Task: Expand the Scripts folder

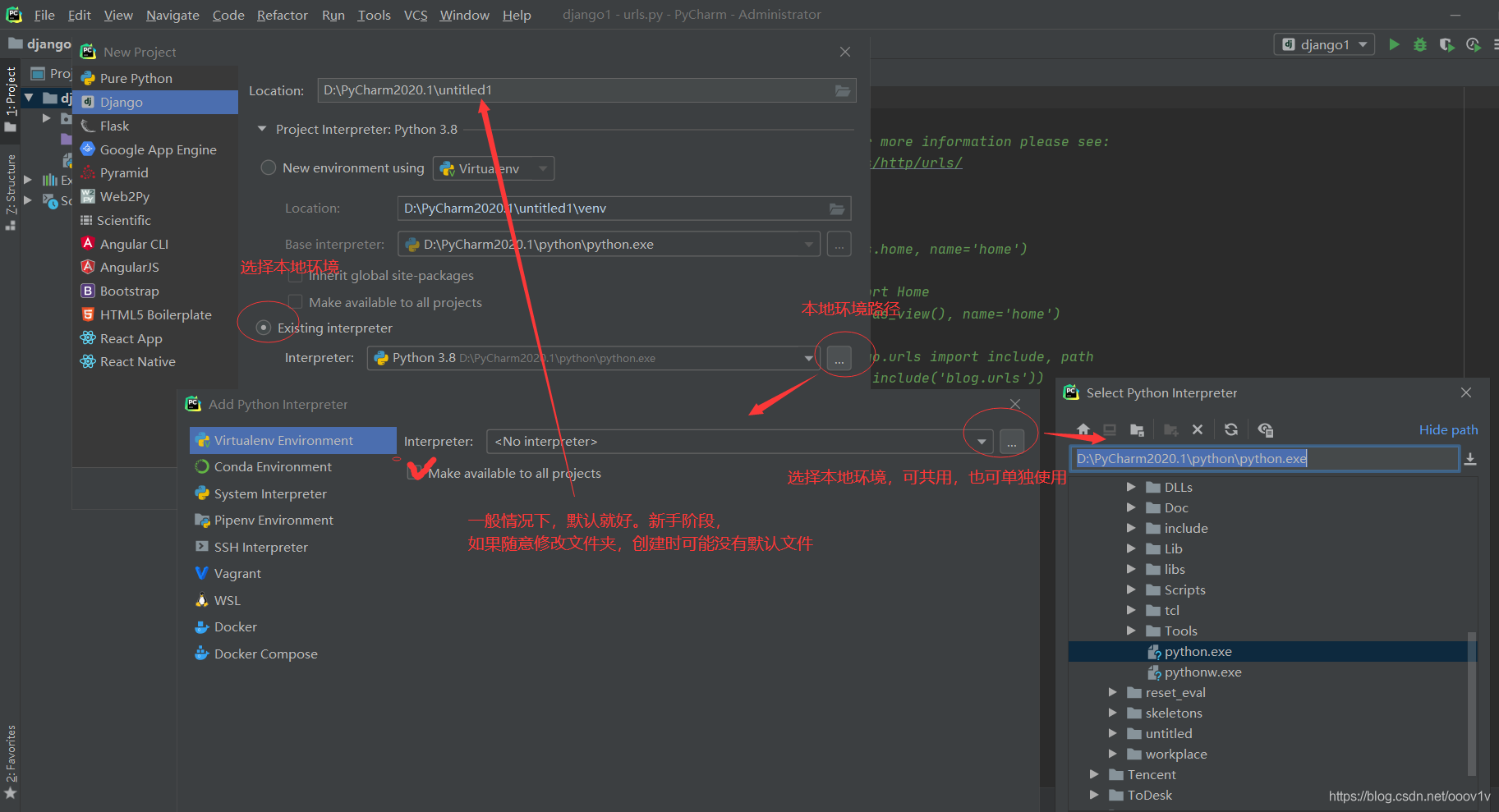Action: pyautogui.click(x=1131, y=590)
